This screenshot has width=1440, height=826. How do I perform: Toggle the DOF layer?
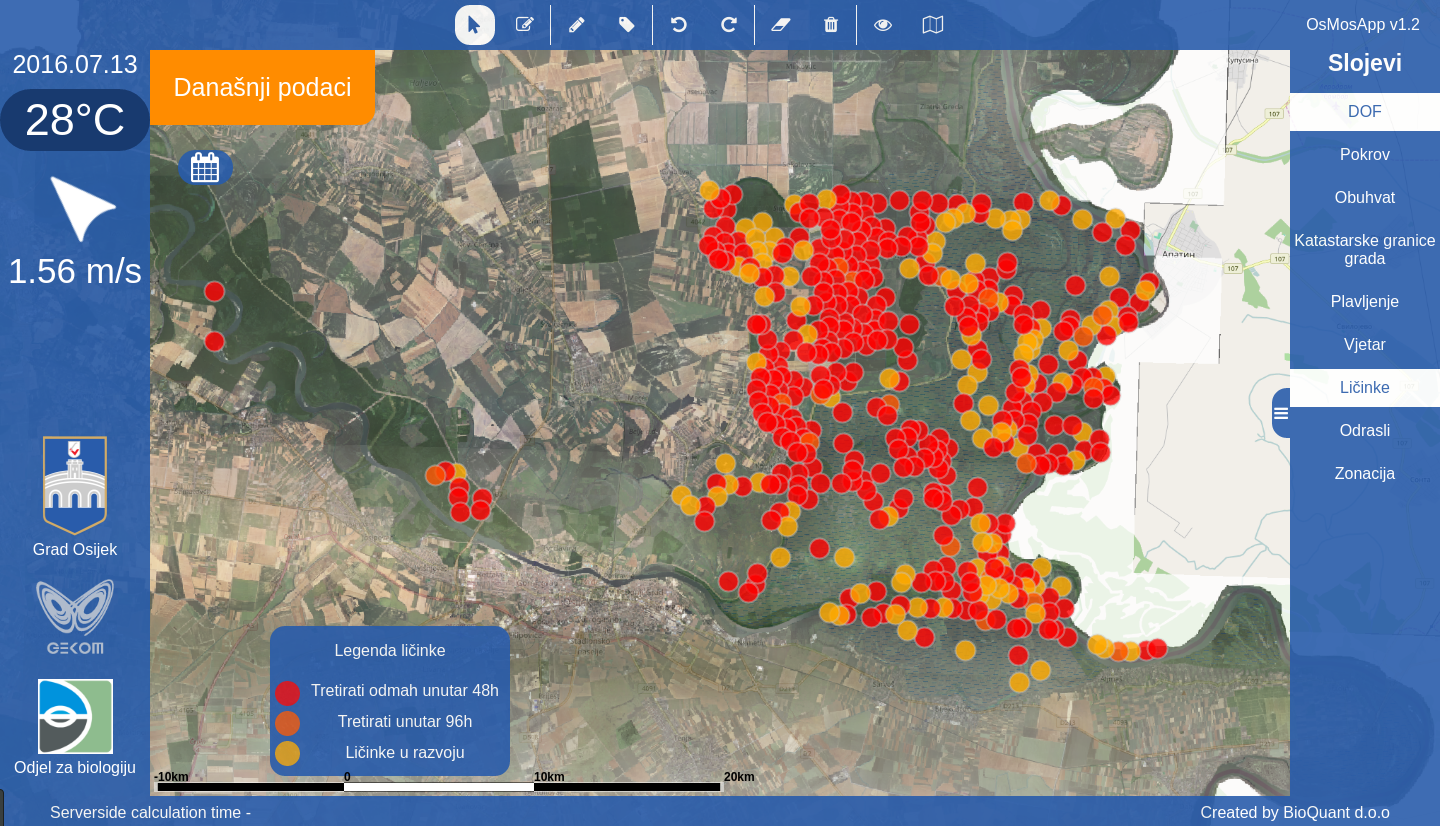coord(1364,112)
